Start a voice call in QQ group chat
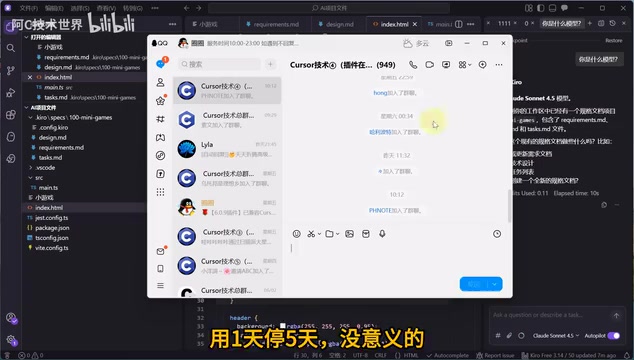 [x=413, y=65]
